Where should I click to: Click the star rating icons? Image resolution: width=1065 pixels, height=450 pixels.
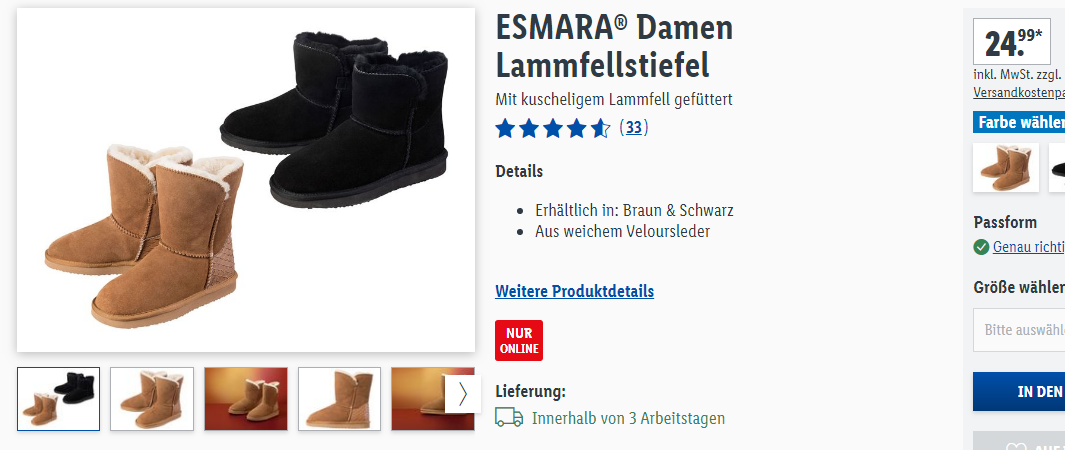coord(553,128)
